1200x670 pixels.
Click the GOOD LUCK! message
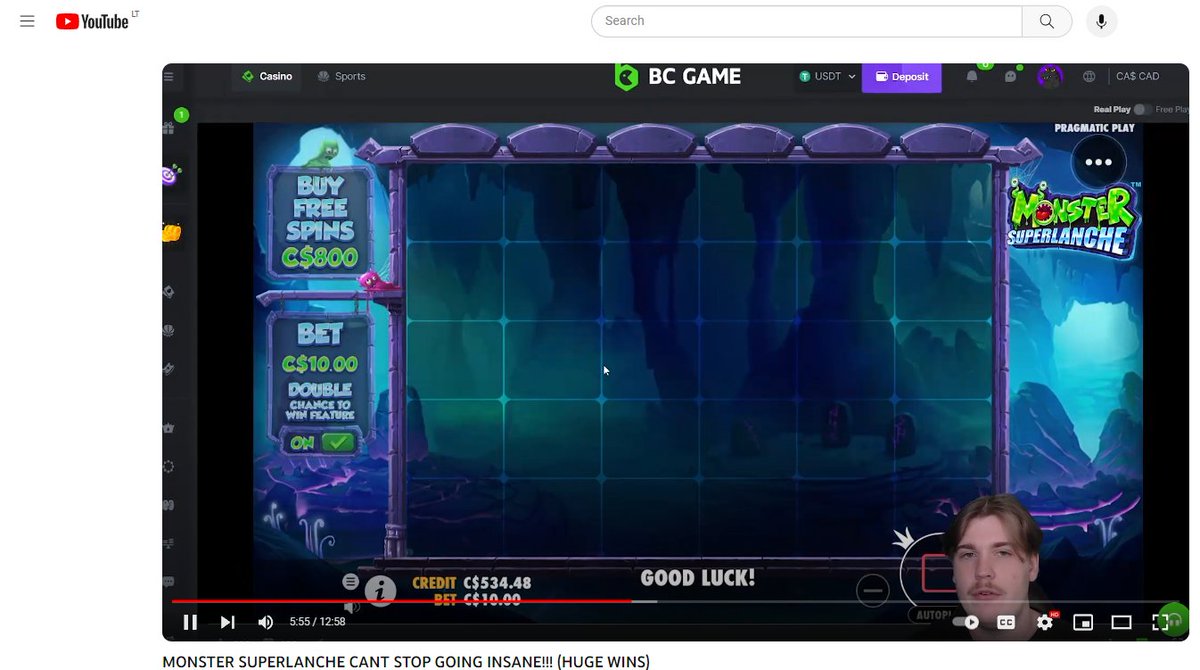click(x=698, y=578)
